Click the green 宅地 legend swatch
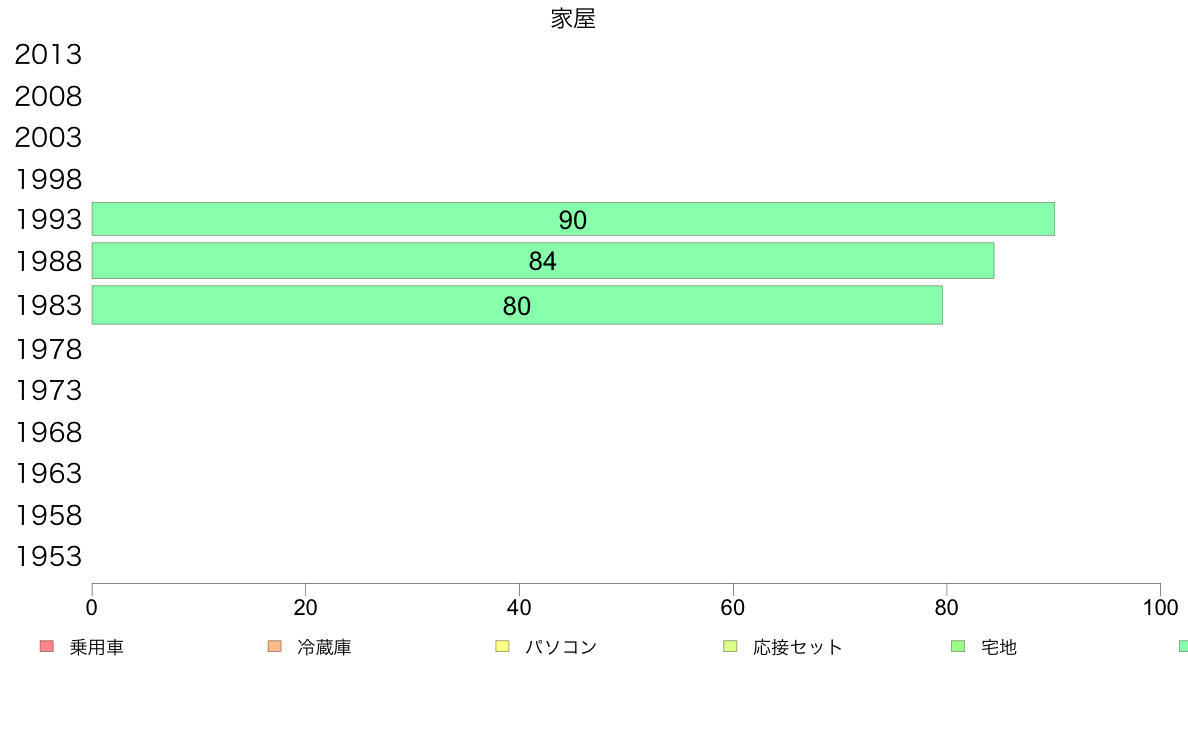Image resolution: width=1188 pixels, height=736 pixels. point(958,647)
